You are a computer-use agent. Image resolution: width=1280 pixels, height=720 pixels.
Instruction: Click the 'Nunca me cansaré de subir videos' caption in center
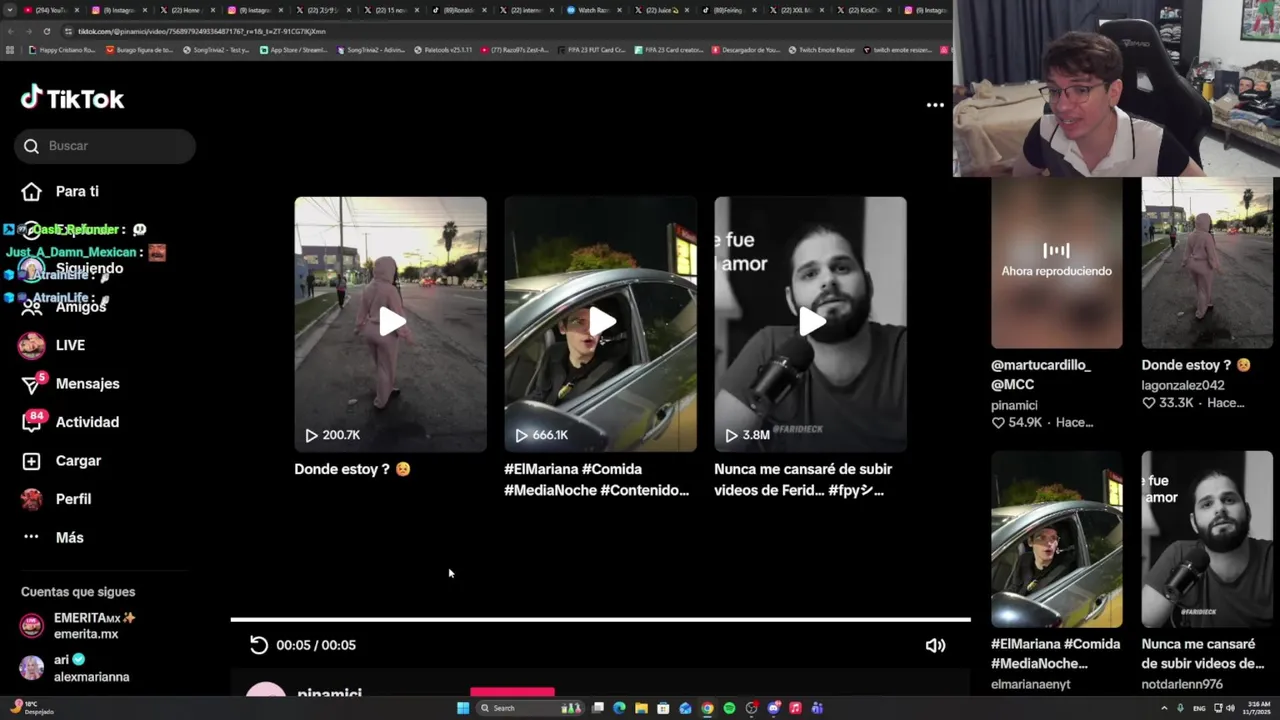pyautogui.click(x=803, y=480)
